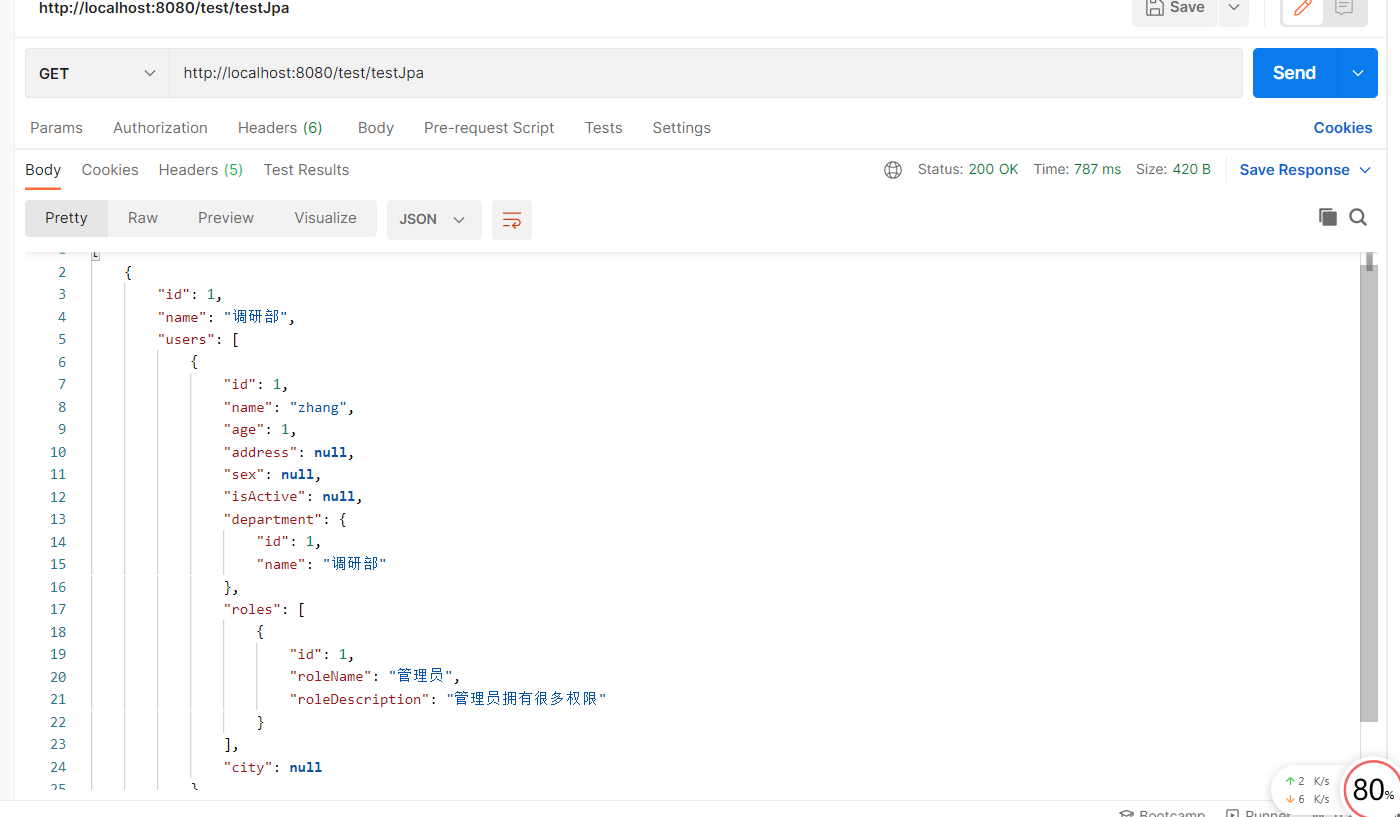Click the 80% circular performance widget
1400x817 pixels.
1372,789
